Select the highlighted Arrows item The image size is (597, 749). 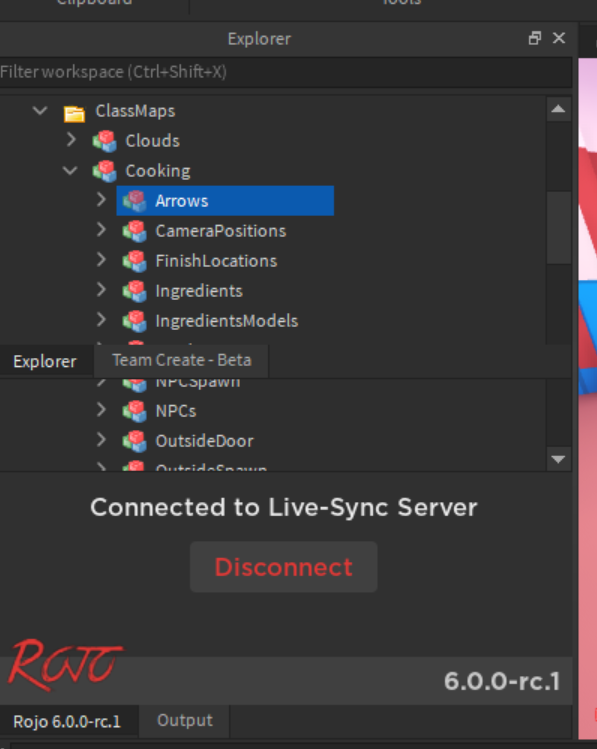(225, 201)
